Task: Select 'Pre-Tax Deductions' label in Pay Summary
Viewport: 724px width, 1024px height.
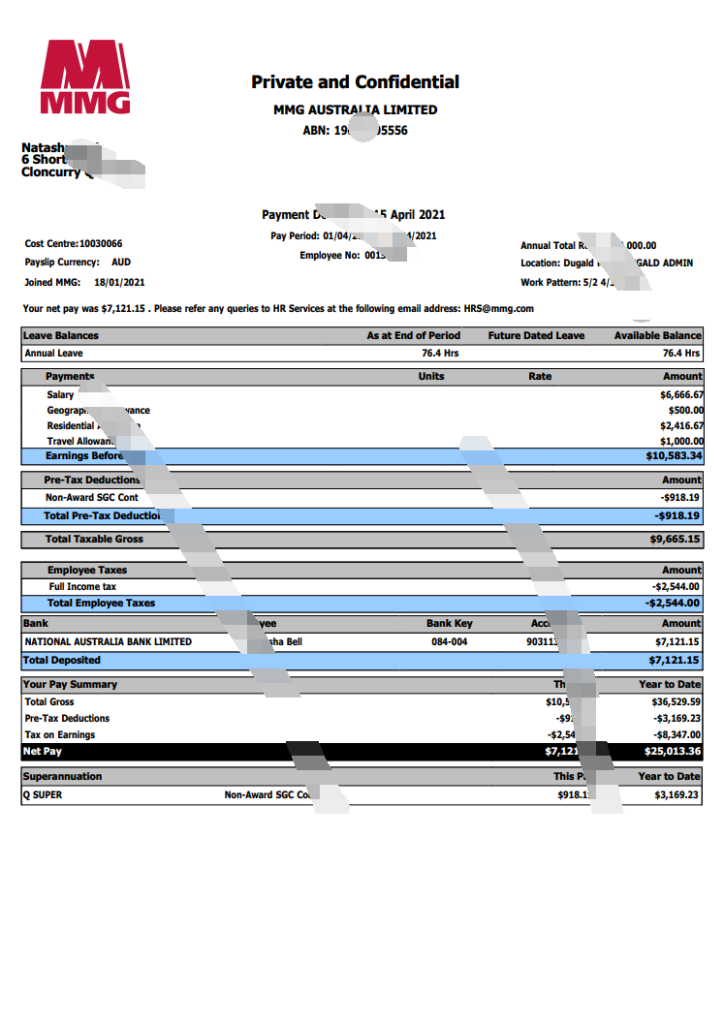Action: (67, 718)
